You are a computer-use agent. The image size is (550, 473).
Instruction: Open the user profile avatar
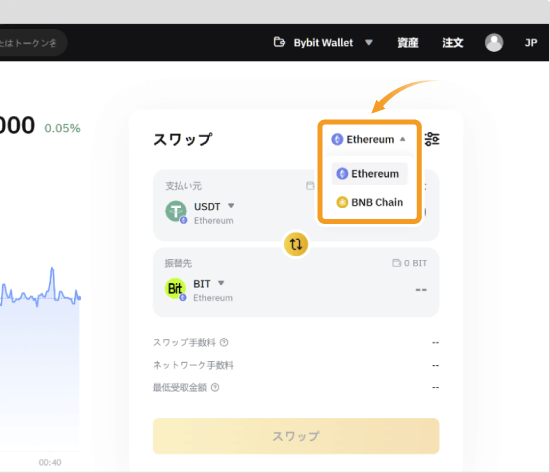pos(494,42)
